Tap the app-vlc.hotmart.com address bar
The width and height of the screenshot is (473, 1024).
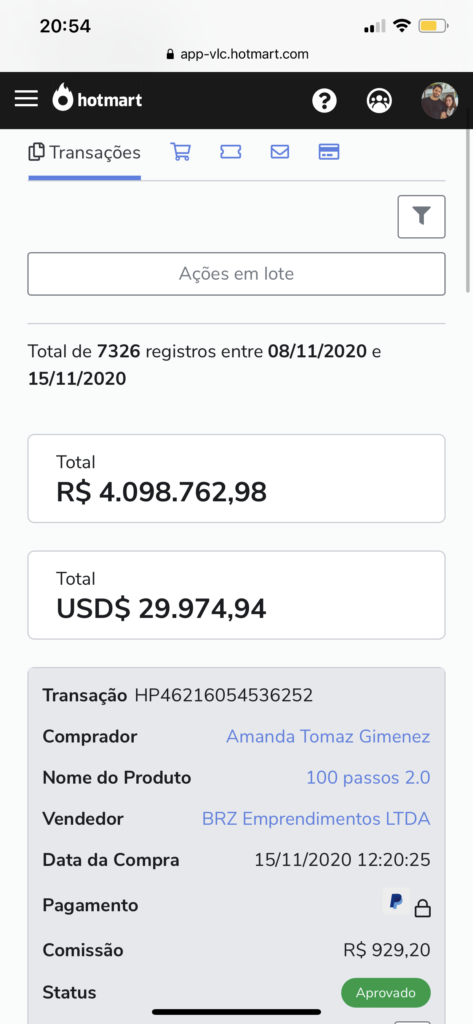pyautogui.click(x=237, y=54)
